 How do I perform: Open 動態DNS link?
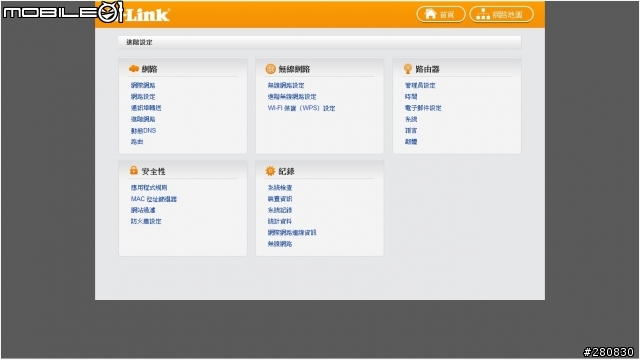click(143, 131)
